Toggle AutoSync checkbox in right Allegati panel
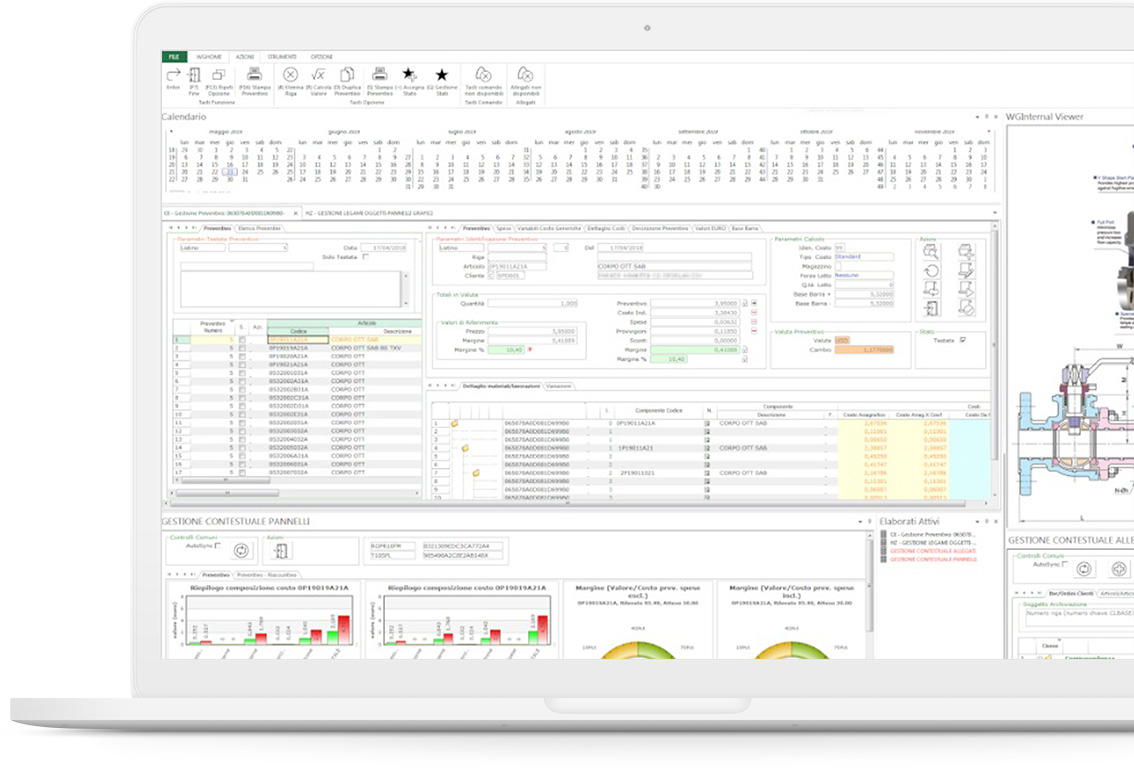The image size is (1134, 768). click(1065, 564)
